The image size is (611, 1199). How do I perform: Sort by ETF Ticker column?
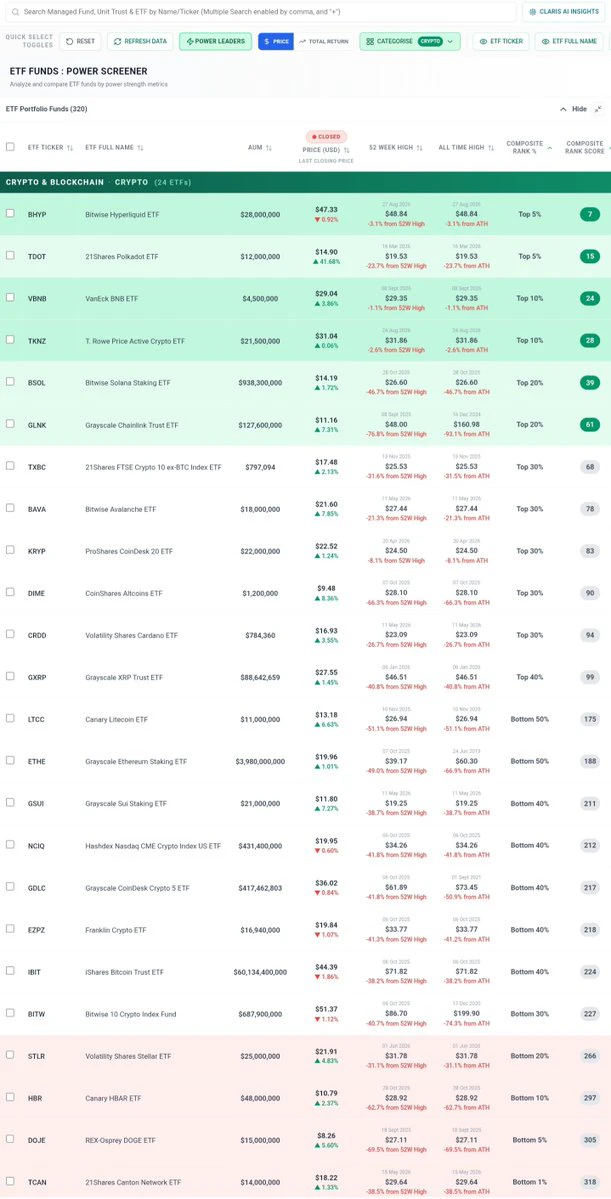[x=50, y=148]
